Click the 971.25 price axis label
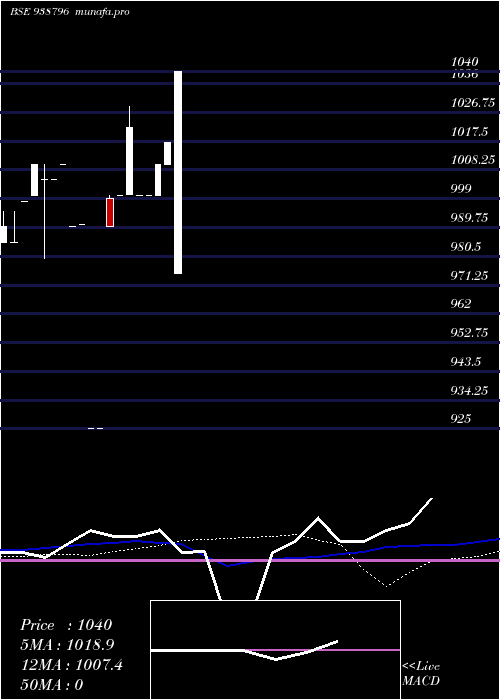This screenshot has width=500, height=700. (469, 276)
